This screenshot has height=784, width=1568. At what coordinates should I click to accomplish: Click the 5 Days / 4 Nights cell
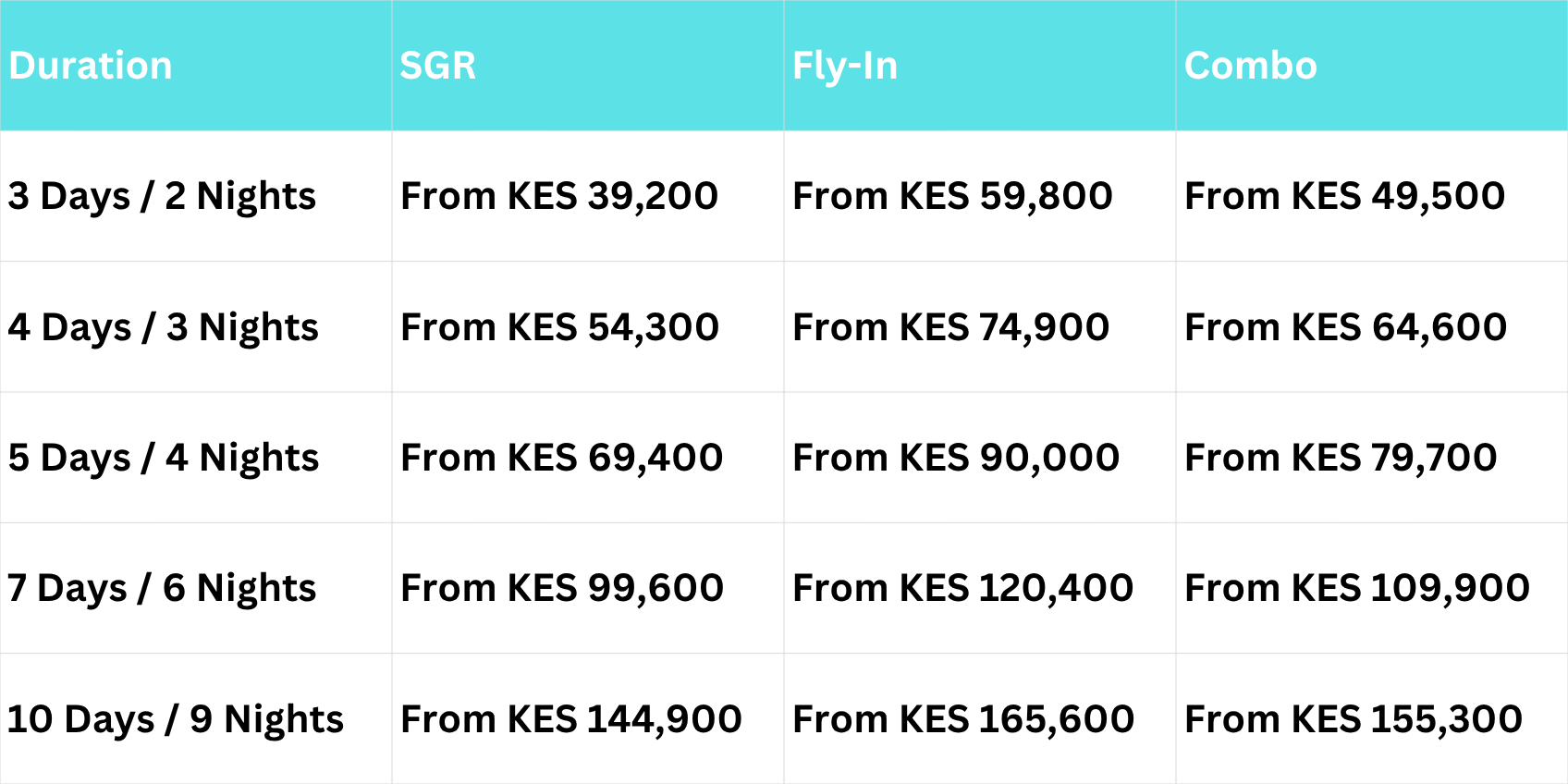163,458
